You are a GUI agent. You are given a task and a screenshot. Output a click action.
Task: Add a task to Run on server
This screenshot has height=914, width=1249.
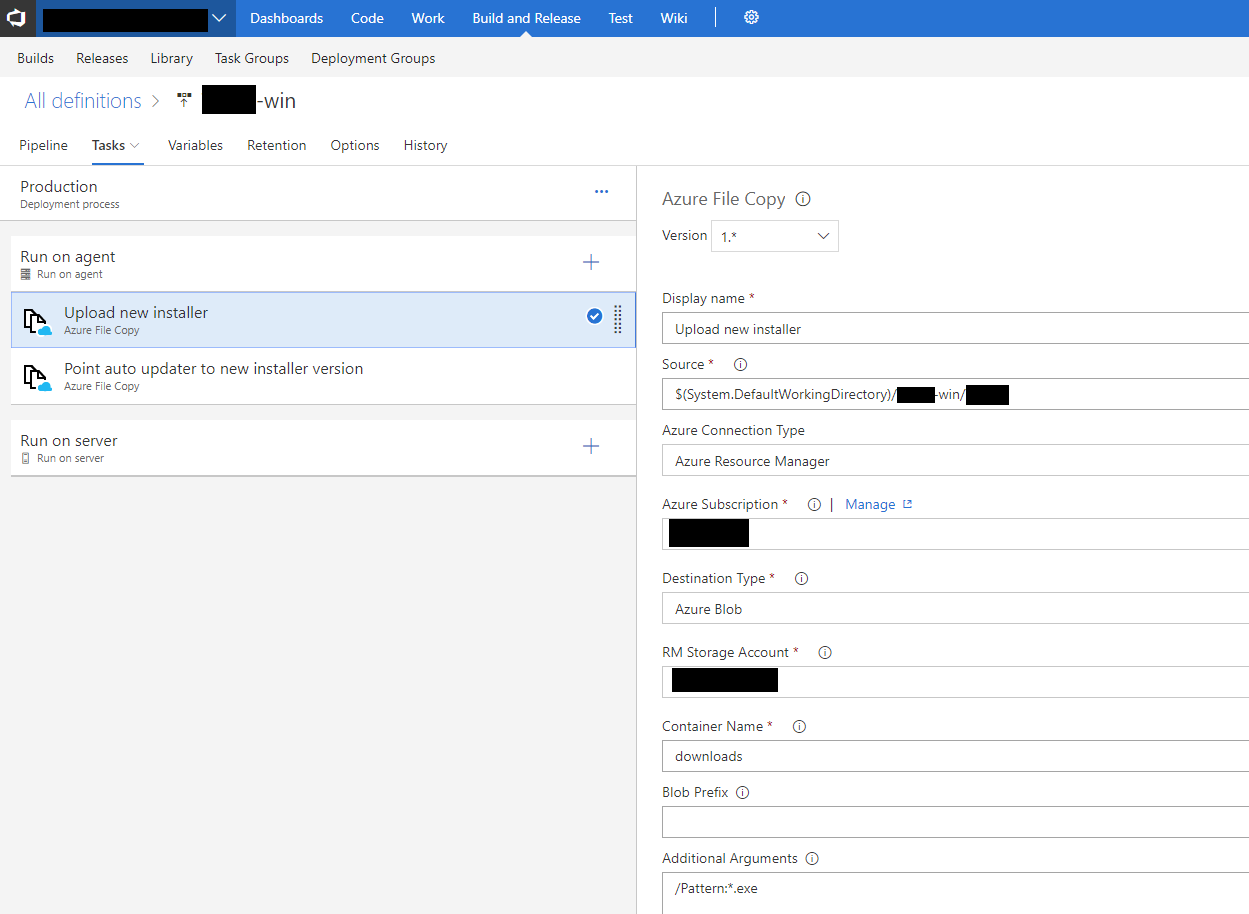pos(591,446)
